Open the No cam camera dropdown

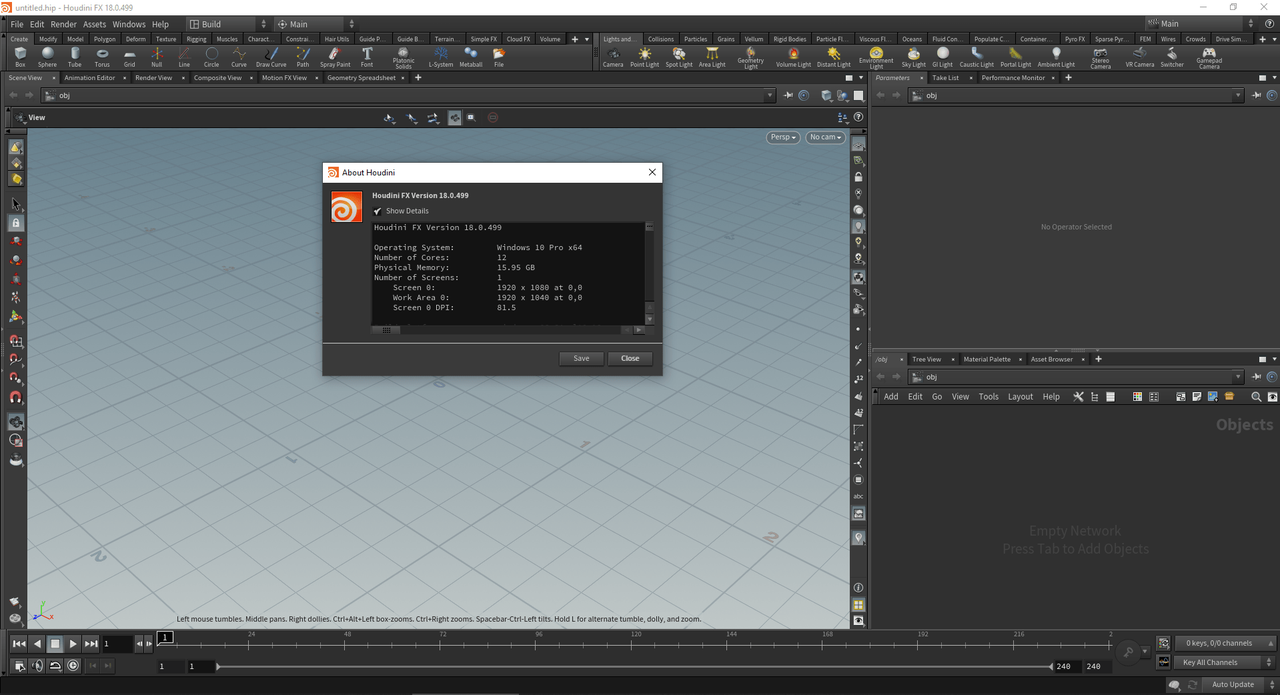pos(825,137)
